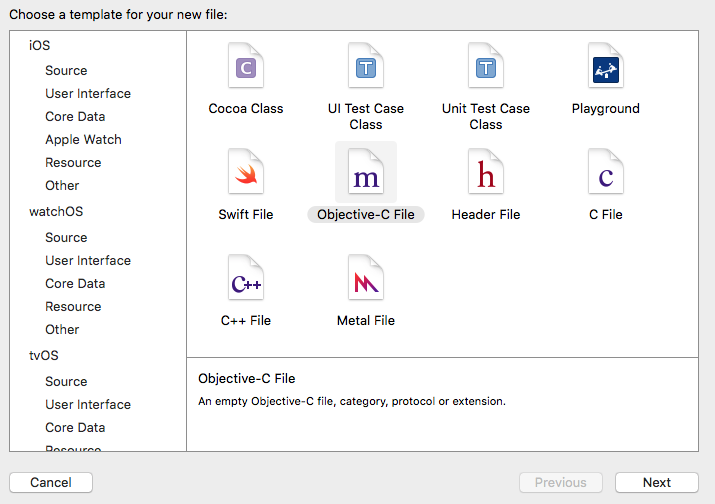Image resolution: width=715 pixels, height=504 pixels.
Task: Choose Core Data under tvOS
Action: (x=75, y=428)
